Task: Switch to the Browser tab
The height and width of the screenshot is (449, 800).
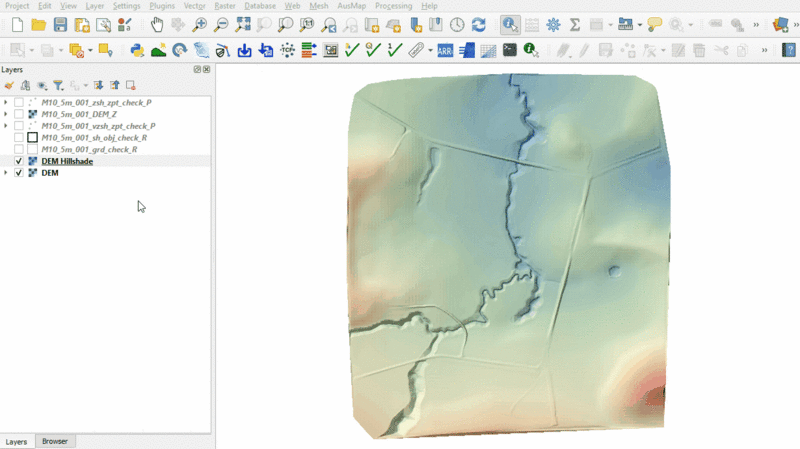Action: coord(54,441)
